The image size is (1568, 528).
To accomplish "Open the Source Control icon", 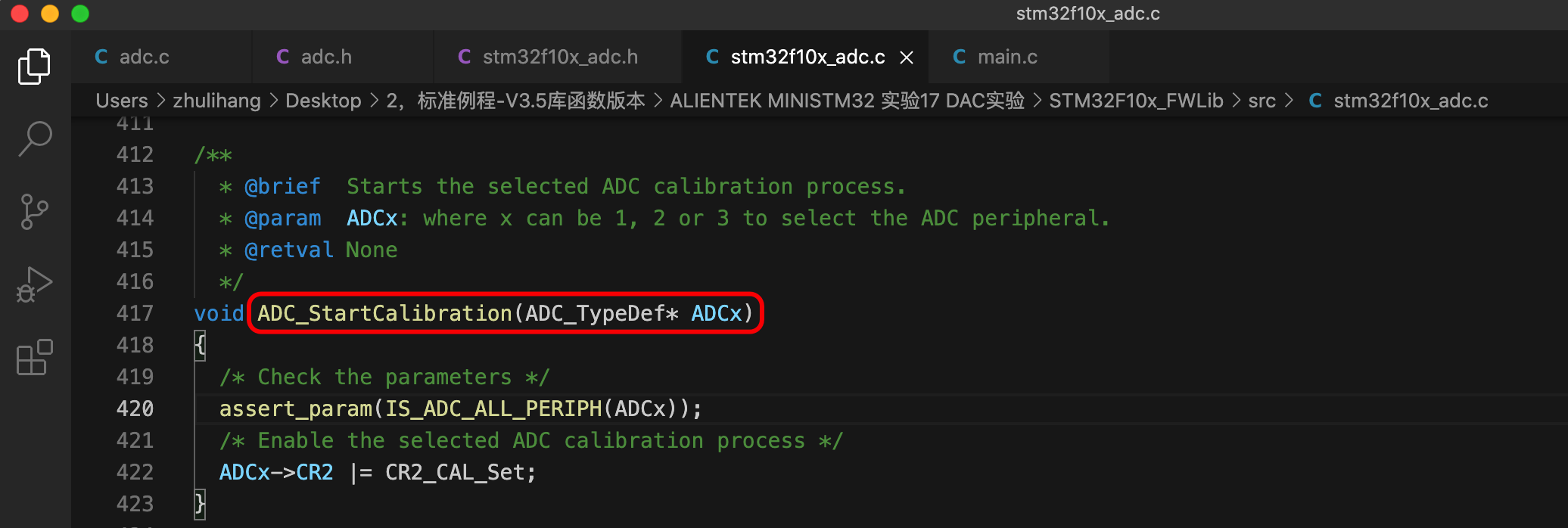I will point(33,210).
